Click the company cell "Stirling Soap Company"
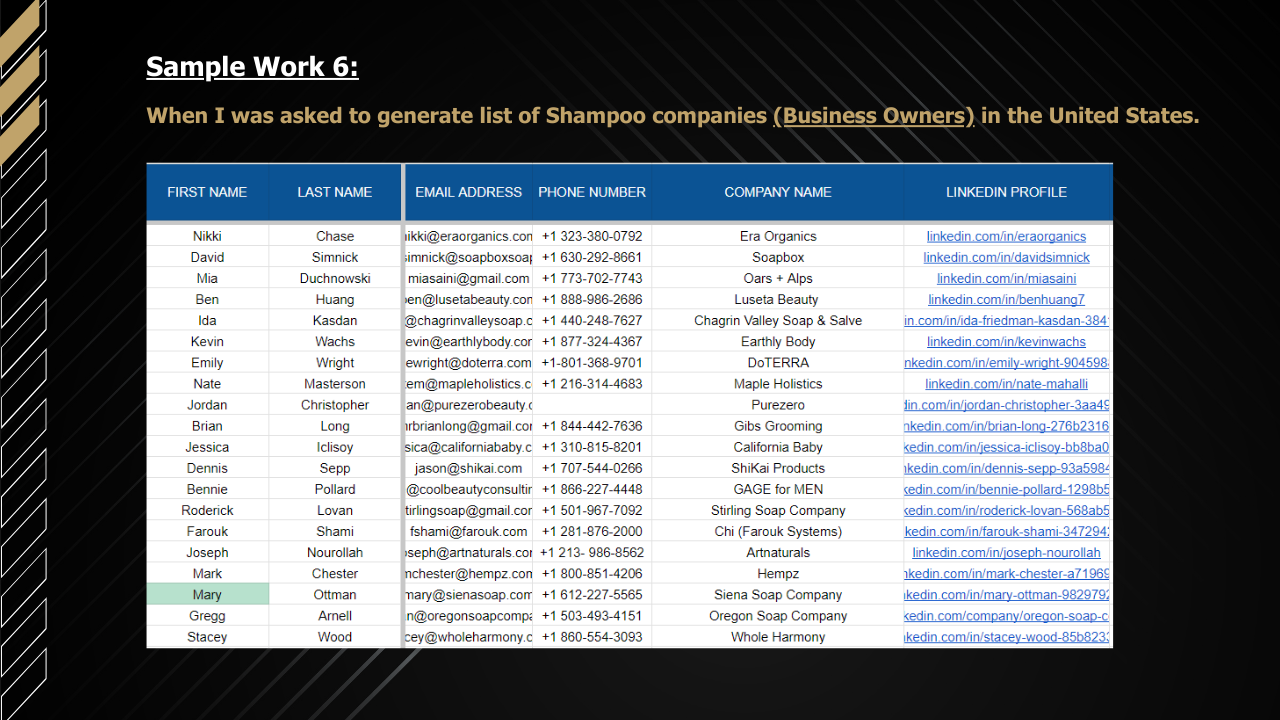The image size is (1280, 720). click(x=778, y=510)
